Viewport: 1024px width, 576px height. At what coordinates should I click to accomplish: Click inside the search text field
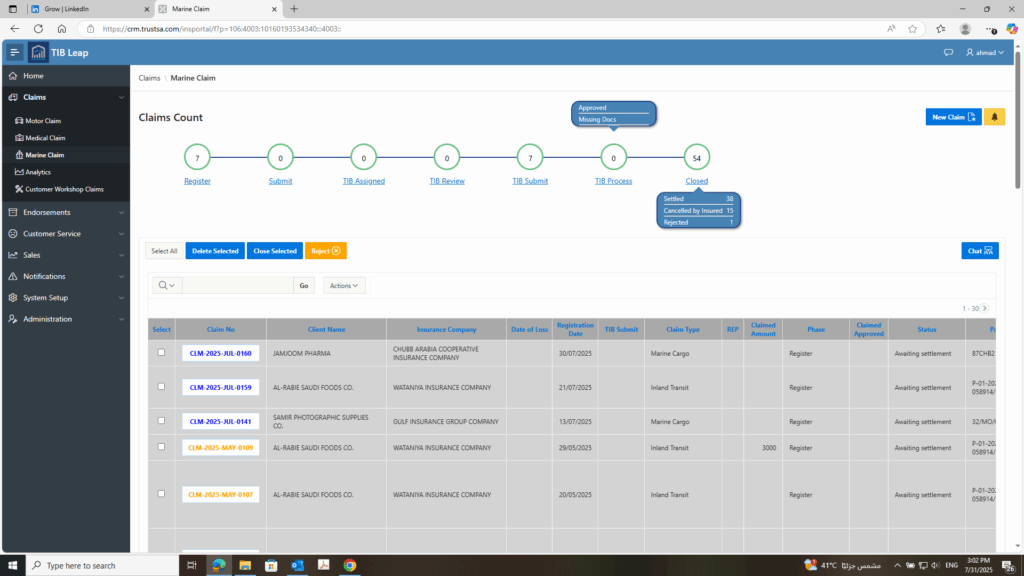point(237,285)
